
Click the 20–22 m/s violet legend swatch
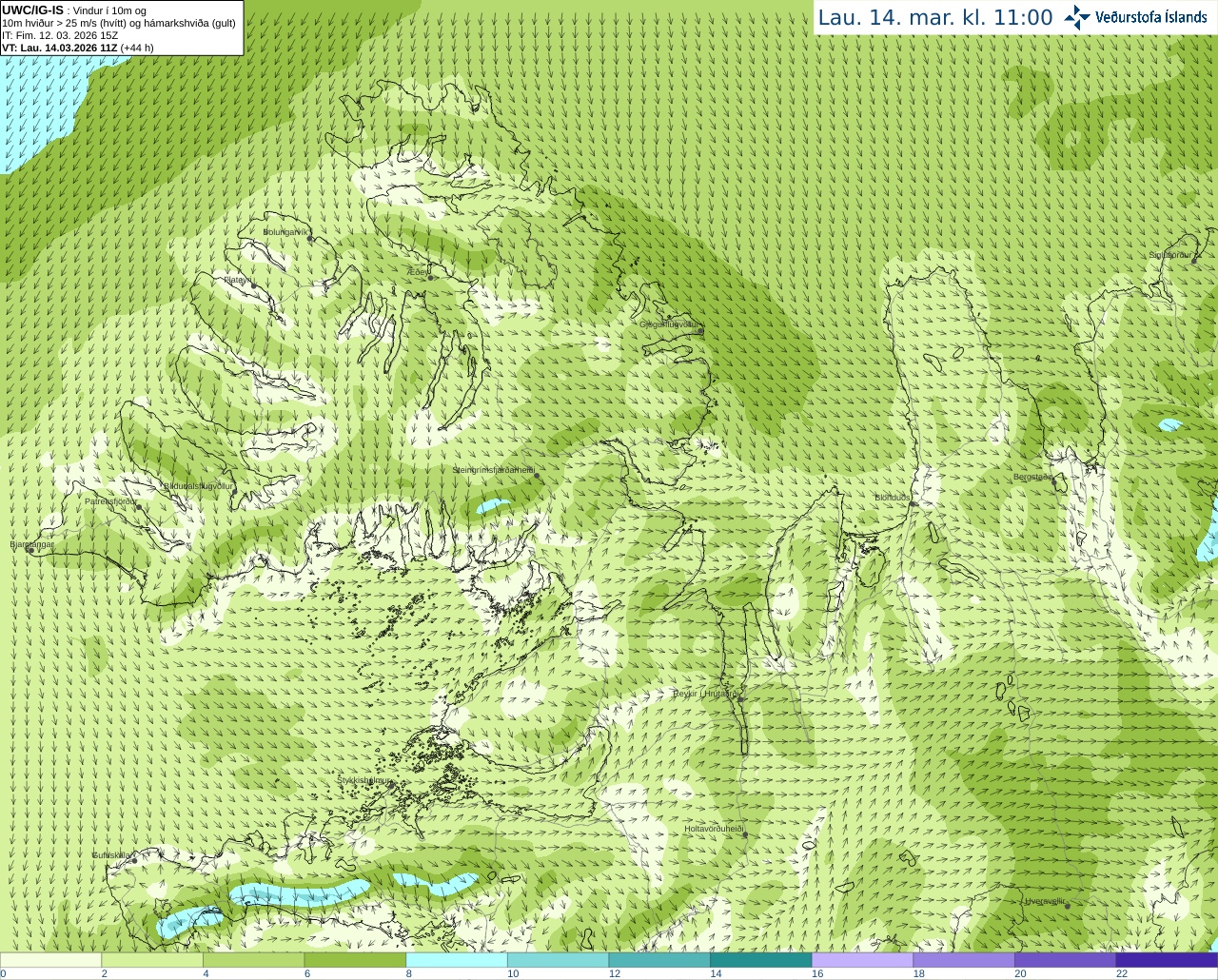1066,960
